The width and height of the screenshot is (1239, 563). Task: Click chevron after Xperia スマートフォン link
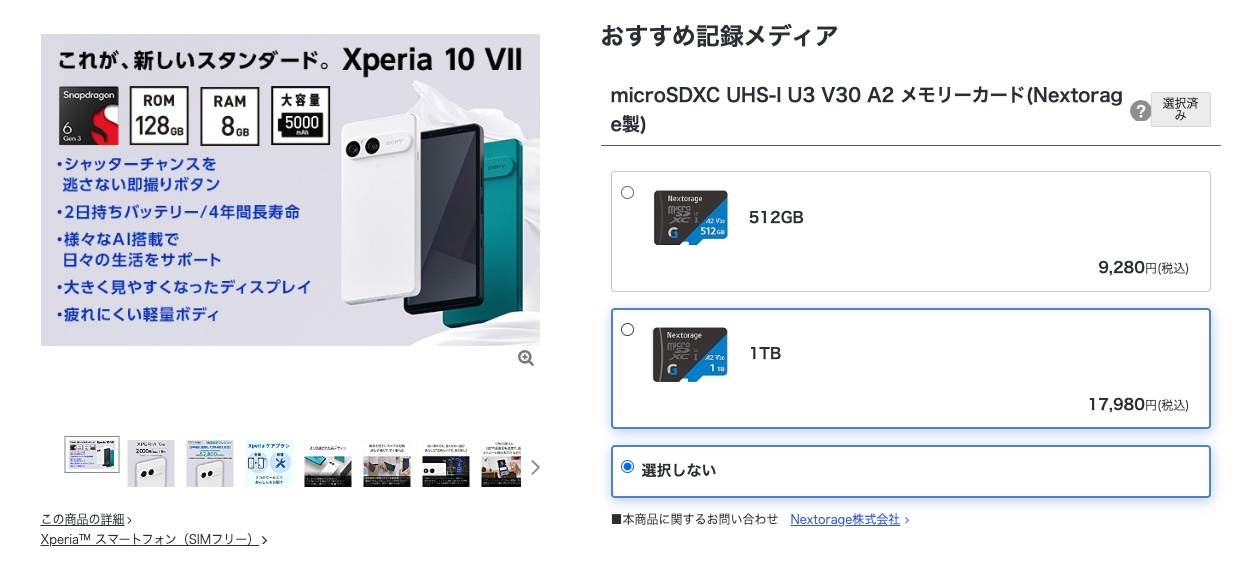264,540
